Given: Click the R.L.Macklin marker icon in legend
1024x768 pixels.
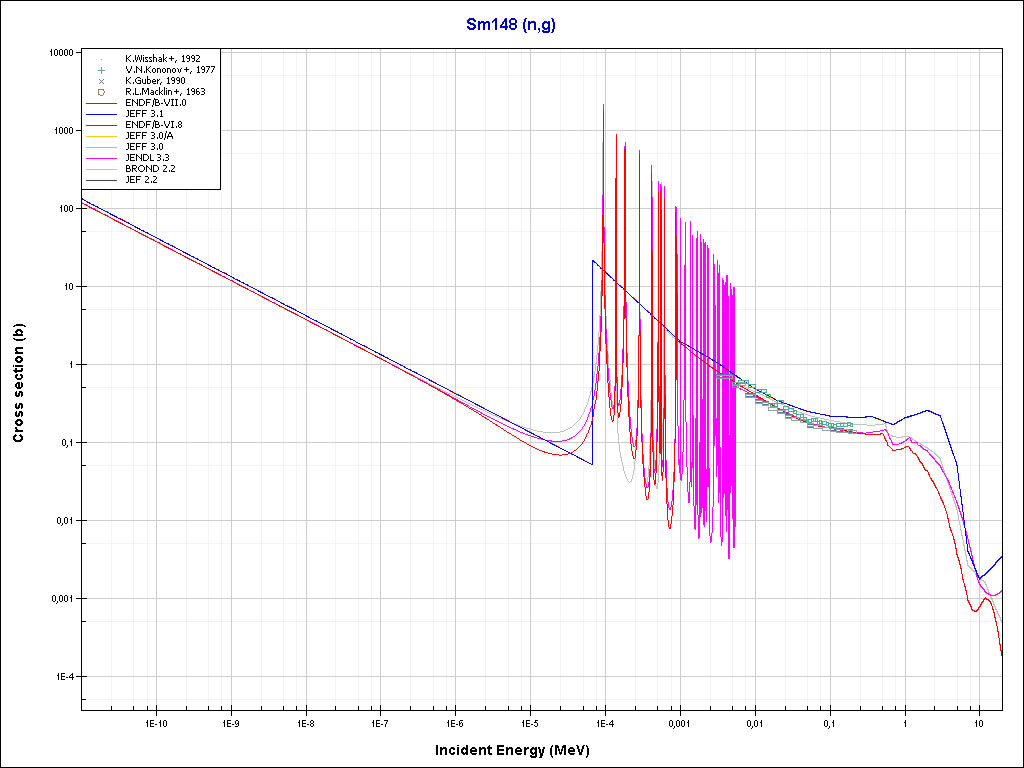Looking at the screenshot, I should [102, 92].
